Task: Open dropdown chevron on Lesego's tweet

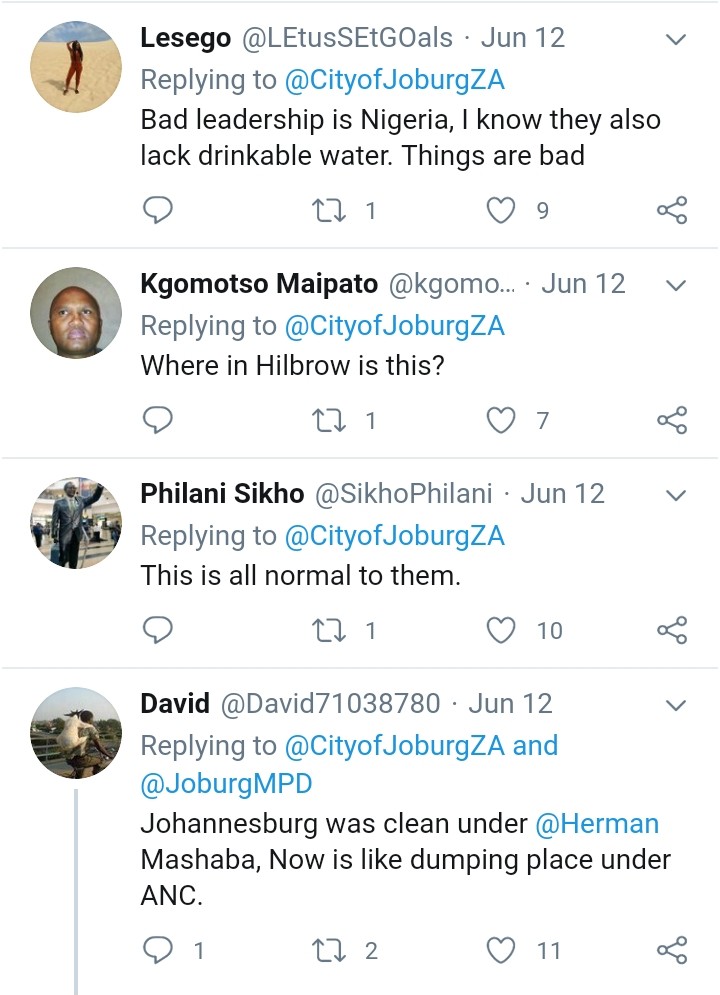Action: click(676, 40)
